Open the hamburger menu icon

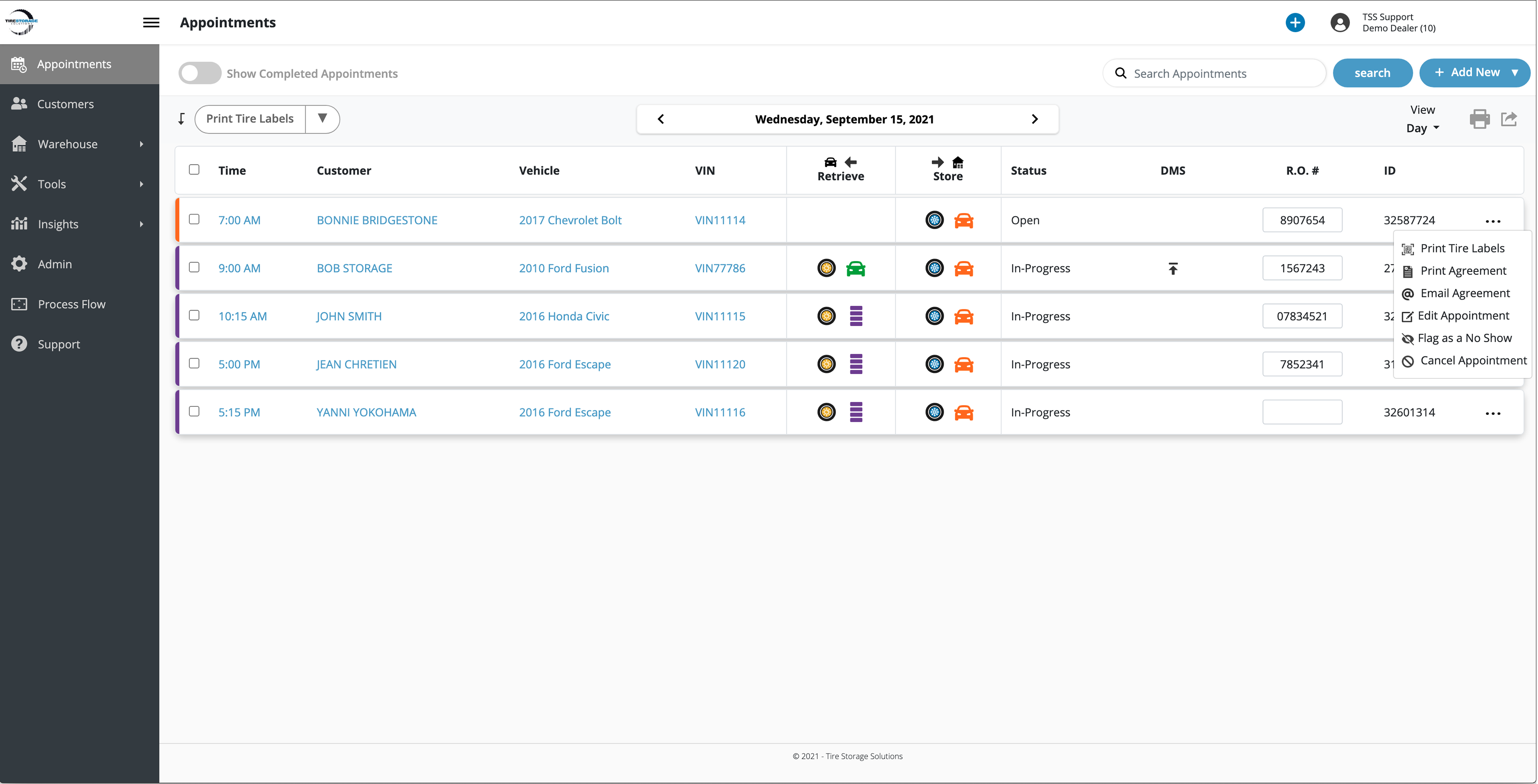(x=151, y=23)
